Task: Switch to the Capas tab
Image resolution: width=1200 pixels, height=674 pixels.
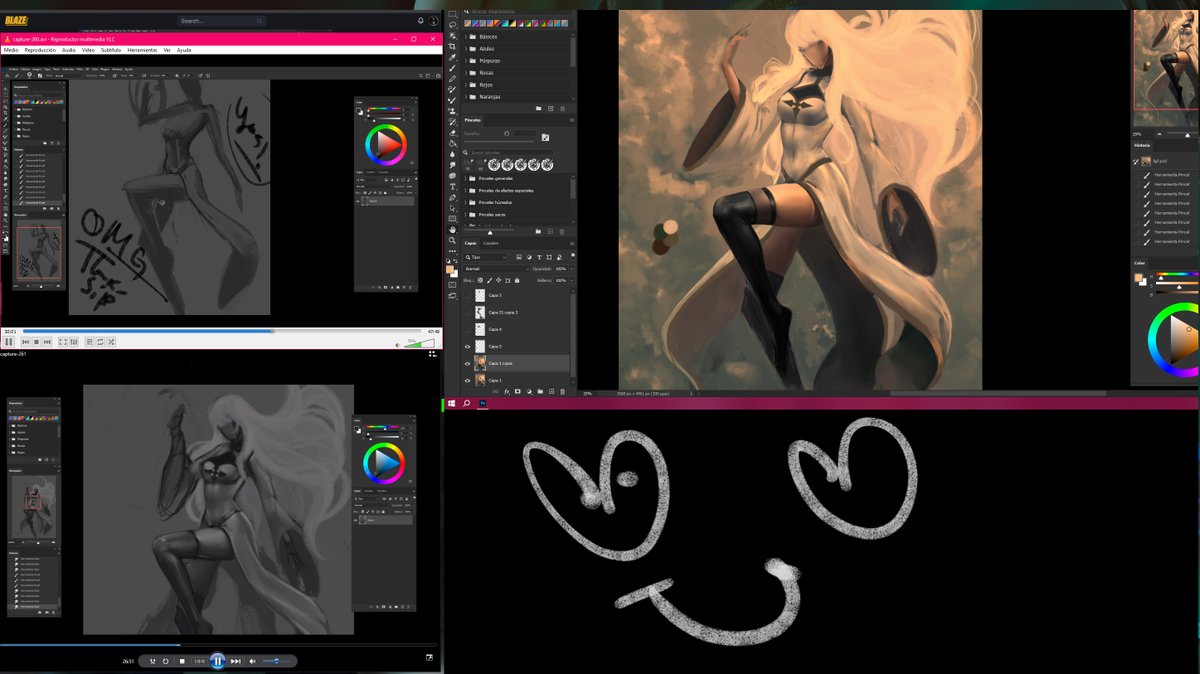Action: tap(470, 243)
